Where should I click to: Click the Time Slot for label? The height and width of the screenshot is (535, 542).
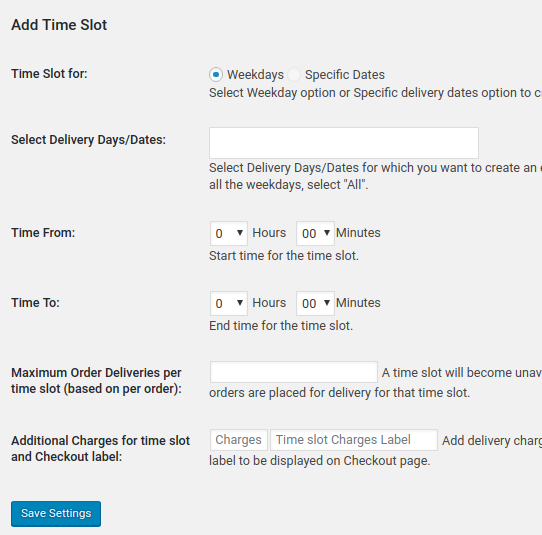tap(49, 74)
